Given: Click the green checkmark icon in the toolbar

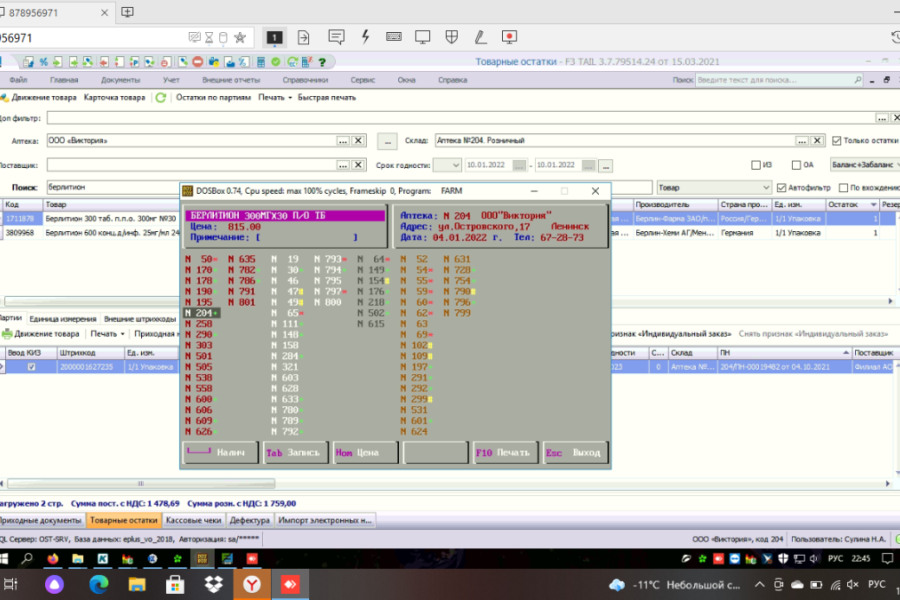Looking at the screenshot, I should pos(276,61).
